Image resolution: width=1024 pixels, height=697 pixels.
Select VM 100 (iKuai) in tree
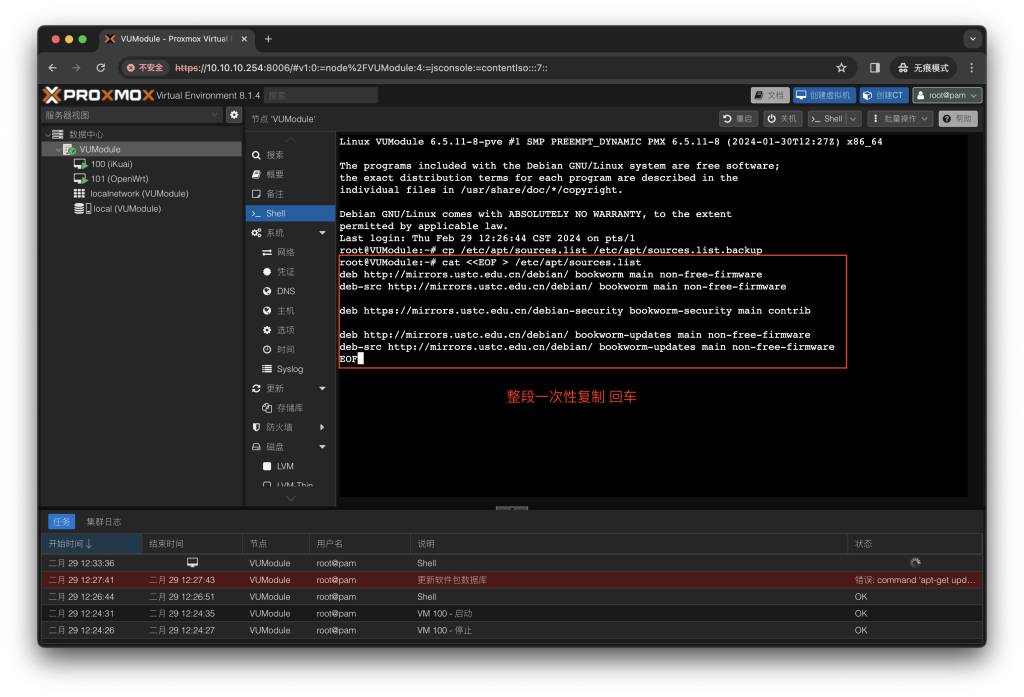pyautogui.click(x=111, y=164)
